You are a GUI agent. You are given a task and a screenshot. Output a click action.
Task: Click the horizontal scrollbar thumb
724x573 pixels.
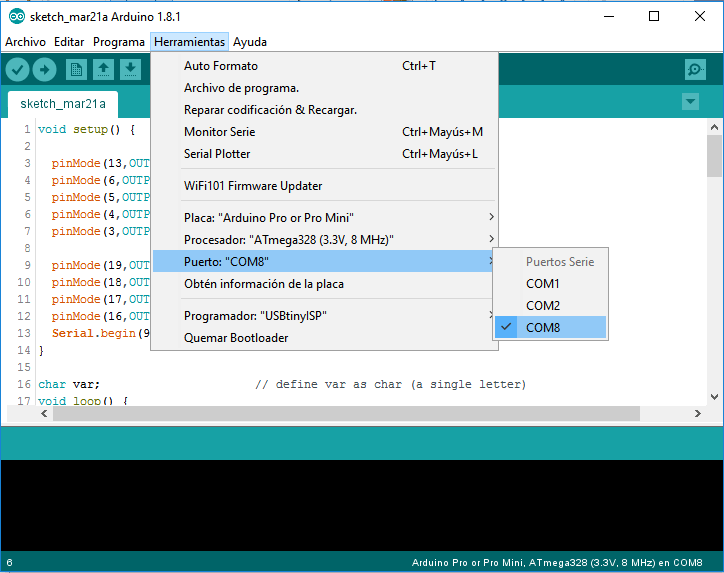(x=346, y=413)
